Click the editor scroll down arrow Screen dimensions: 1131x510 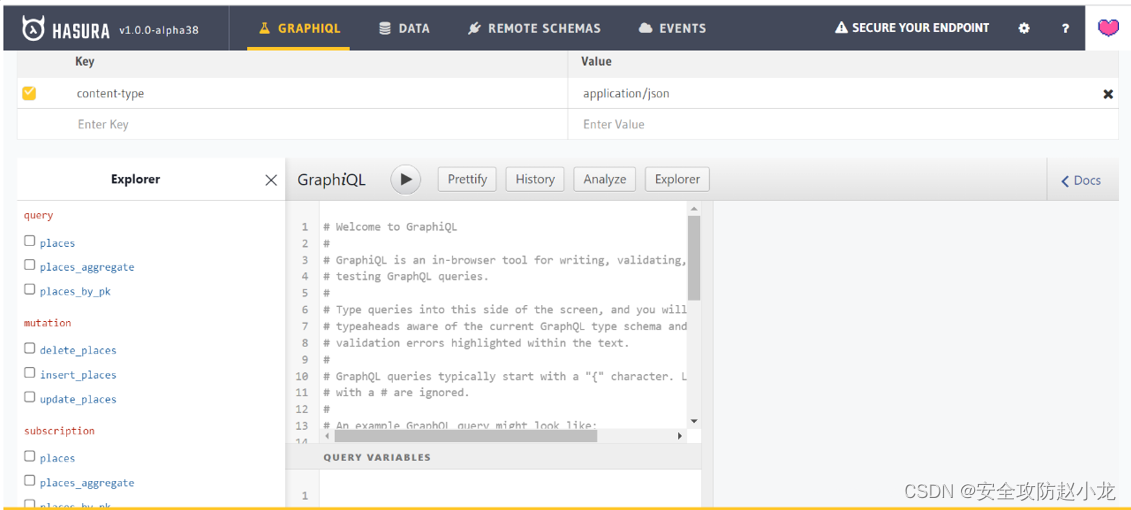[694, 421]
